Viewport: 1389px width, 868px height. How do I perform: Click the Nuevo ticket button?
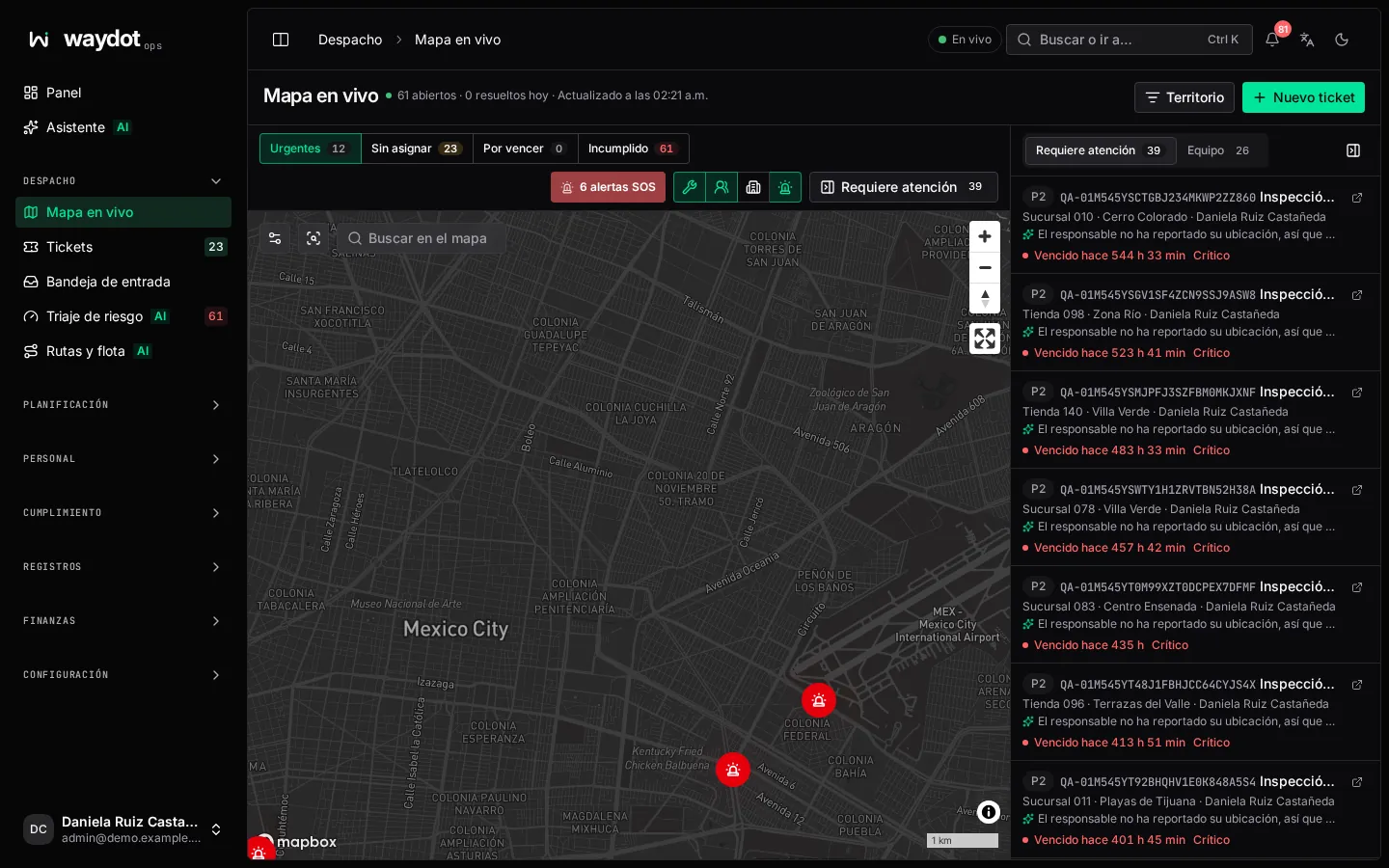[x=1303, y=97]
